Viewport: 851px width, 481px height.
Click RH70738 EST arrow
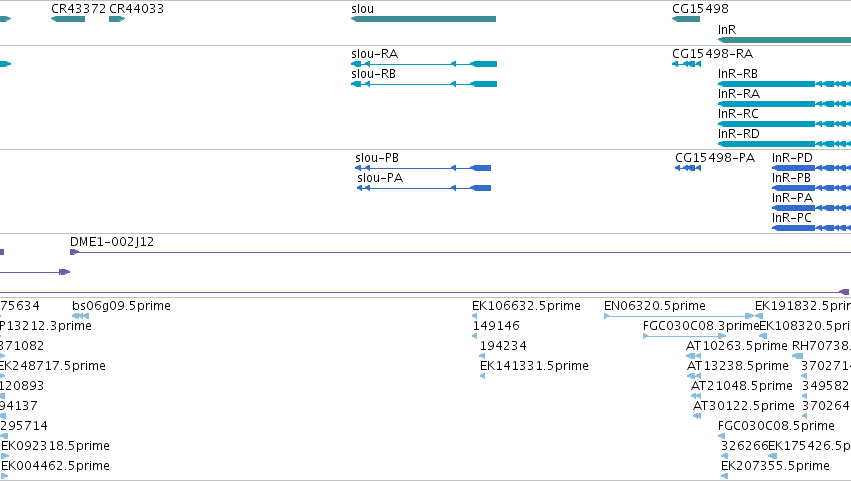click(797, 356)
